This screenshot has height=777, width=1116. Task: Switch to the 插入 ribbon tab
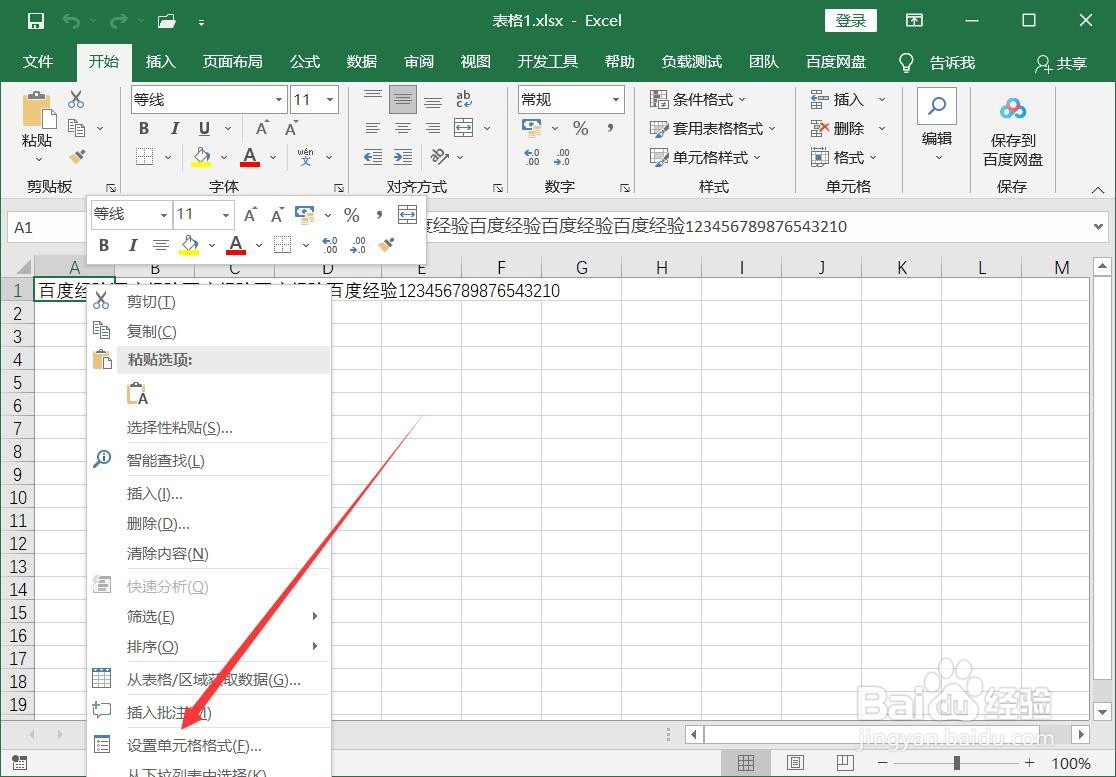tap(160, 62)
